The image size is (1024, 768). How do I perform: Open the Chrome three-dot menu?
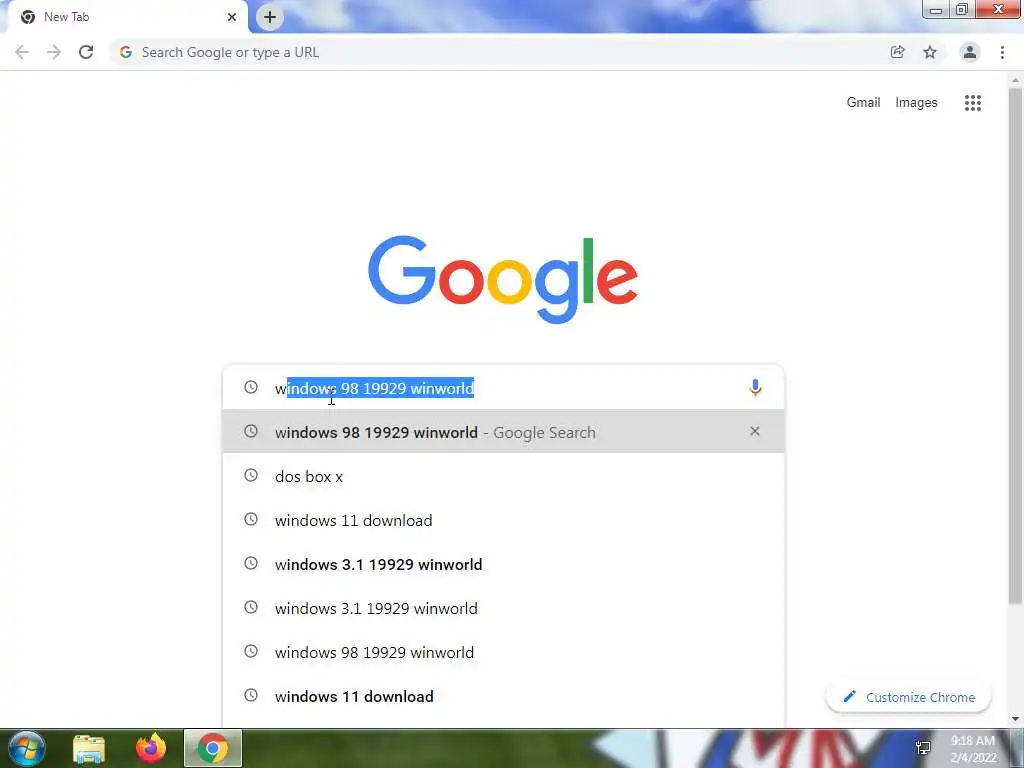1002,52
